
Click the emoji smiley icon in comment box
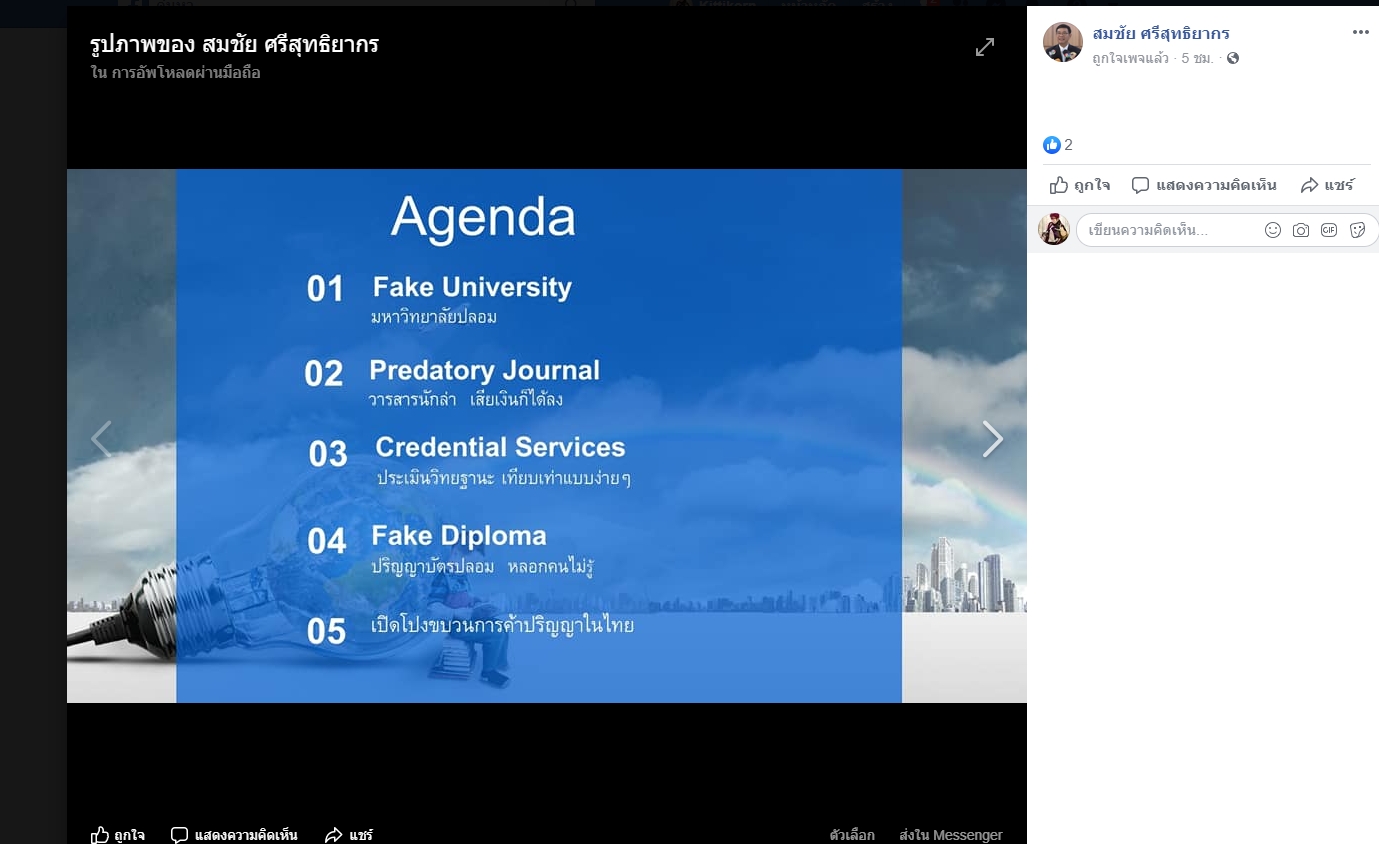click(1272, 230)
